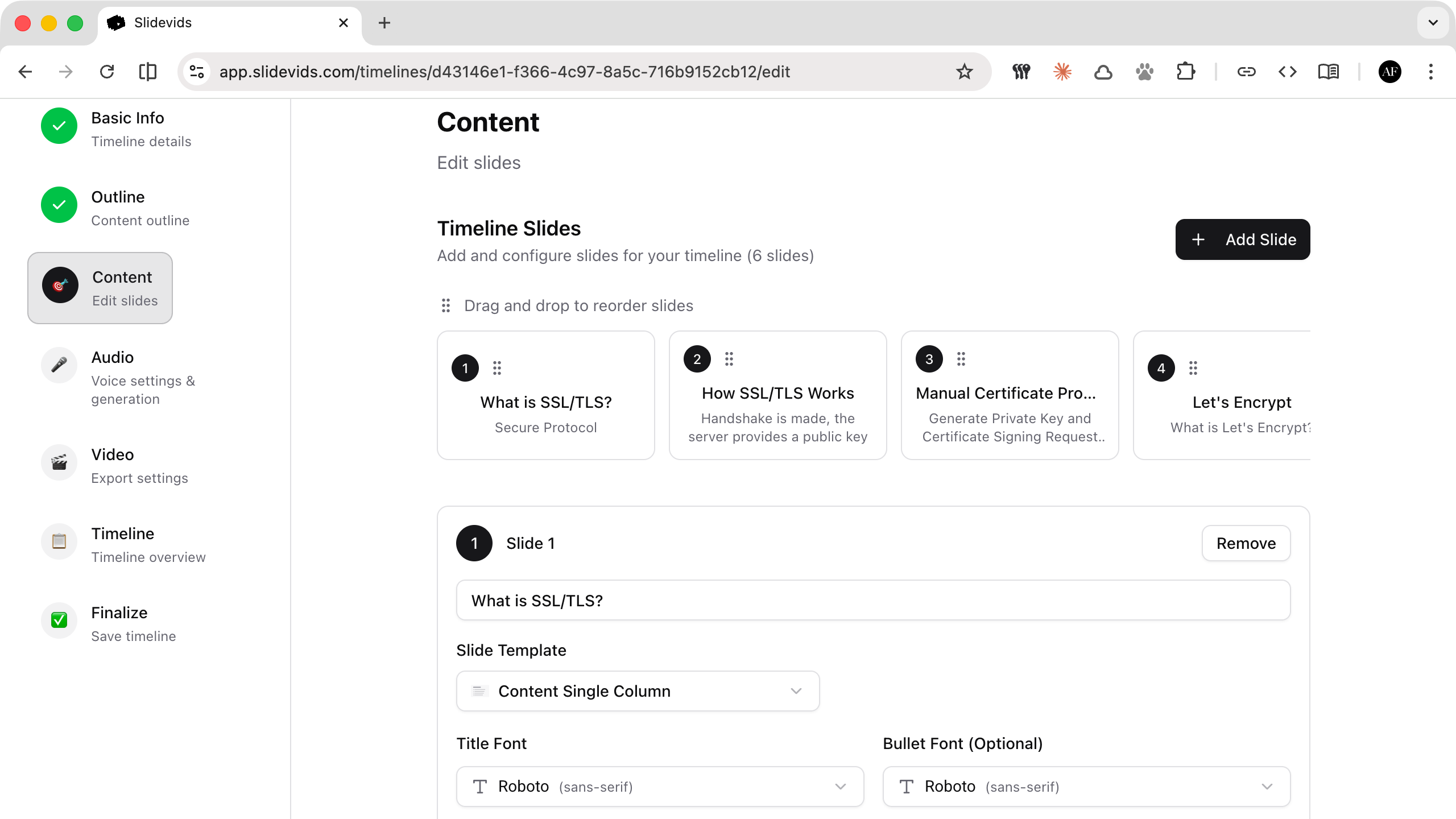1456x819 pixels.
Task: Remove Slide 1 using the Remove button
Action: [x=1246, y=543]
